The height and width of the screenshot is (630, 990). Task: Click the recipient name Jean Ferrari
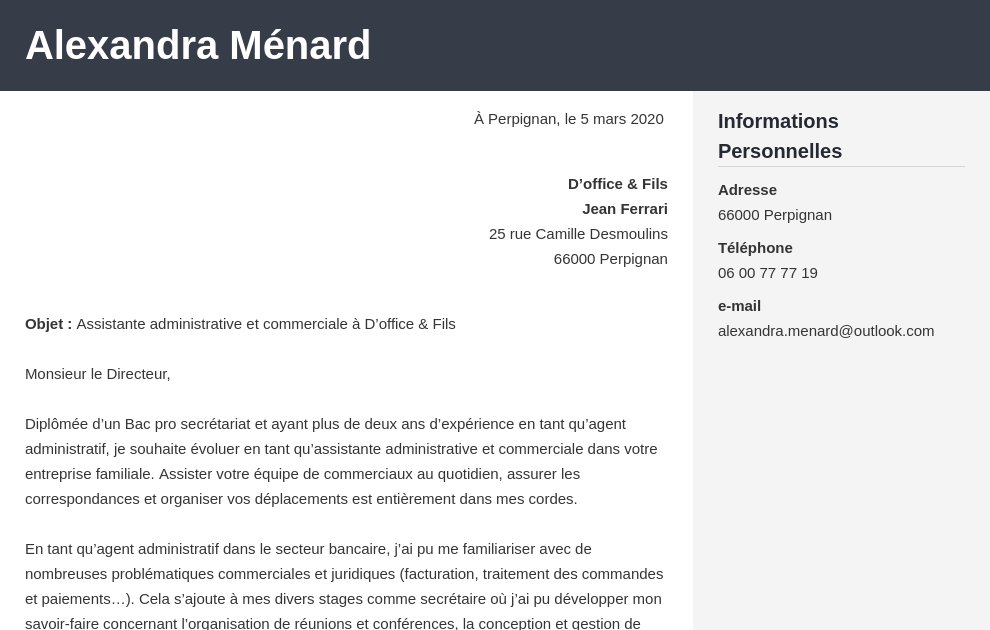[624, 209]
